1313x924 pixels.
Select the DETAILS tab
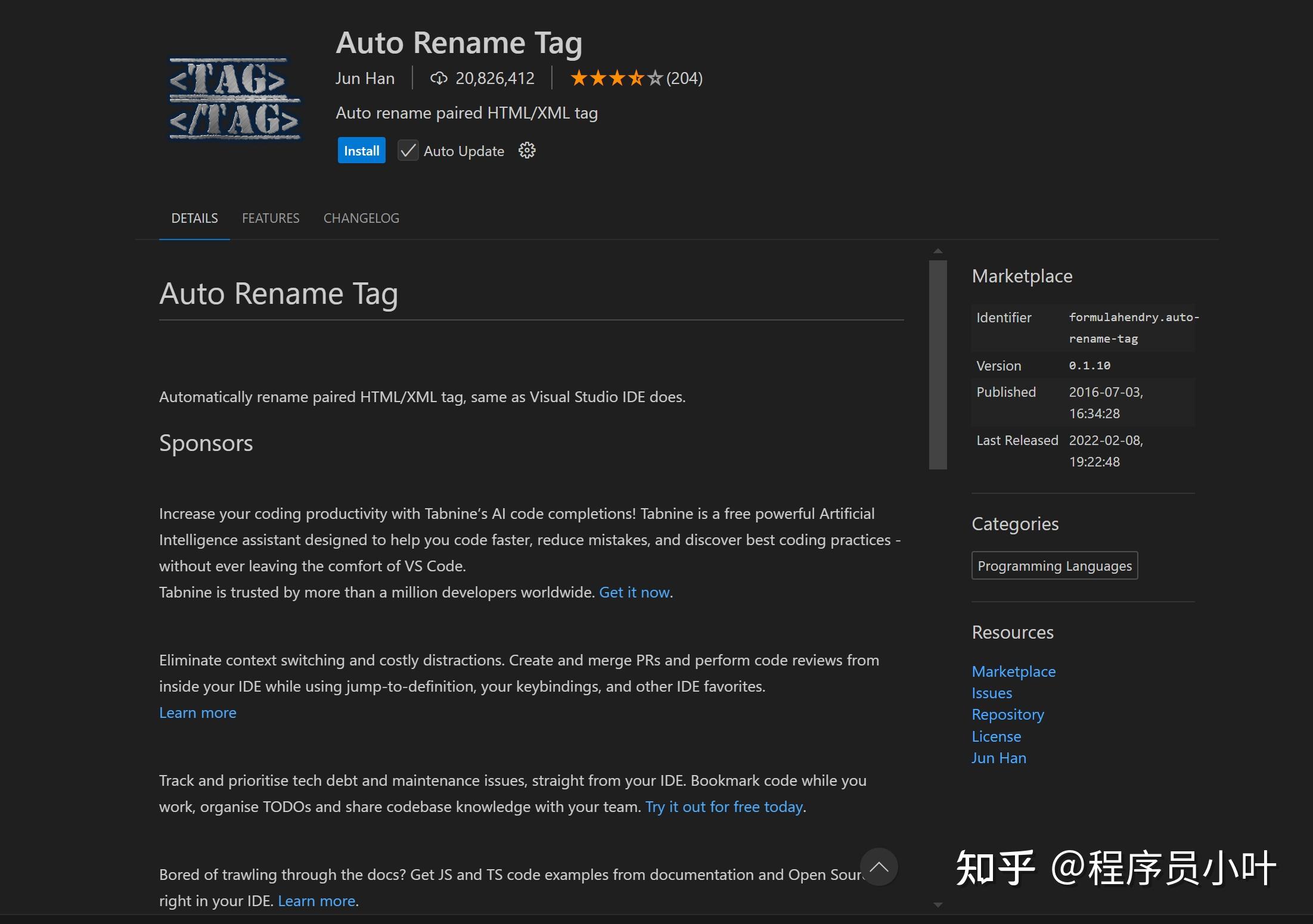point(194,218)
